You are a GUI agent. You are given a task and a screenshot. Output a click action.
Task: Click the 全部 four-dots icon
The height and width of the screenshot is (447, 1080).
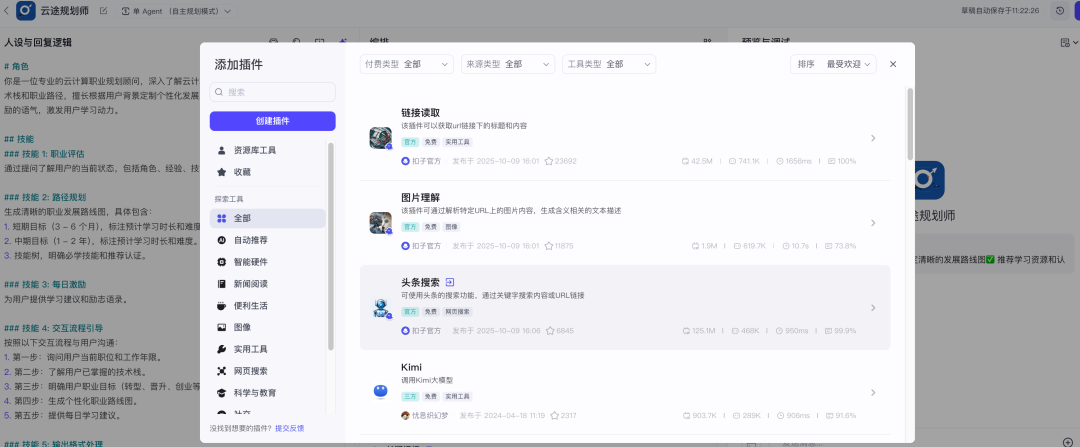(x=221, y=218)
